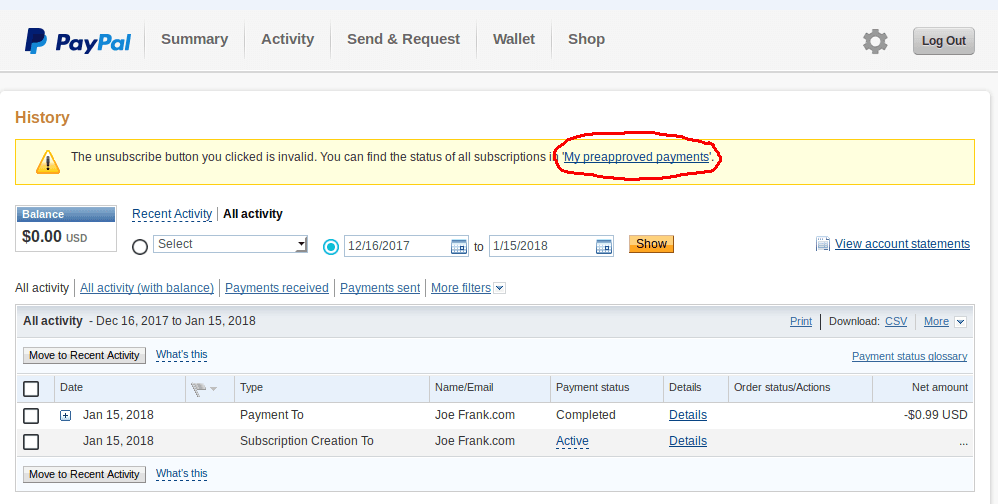Viewport: 998px width, 504px height.
Task: Click the Type column header
Action: click(251, 388)
